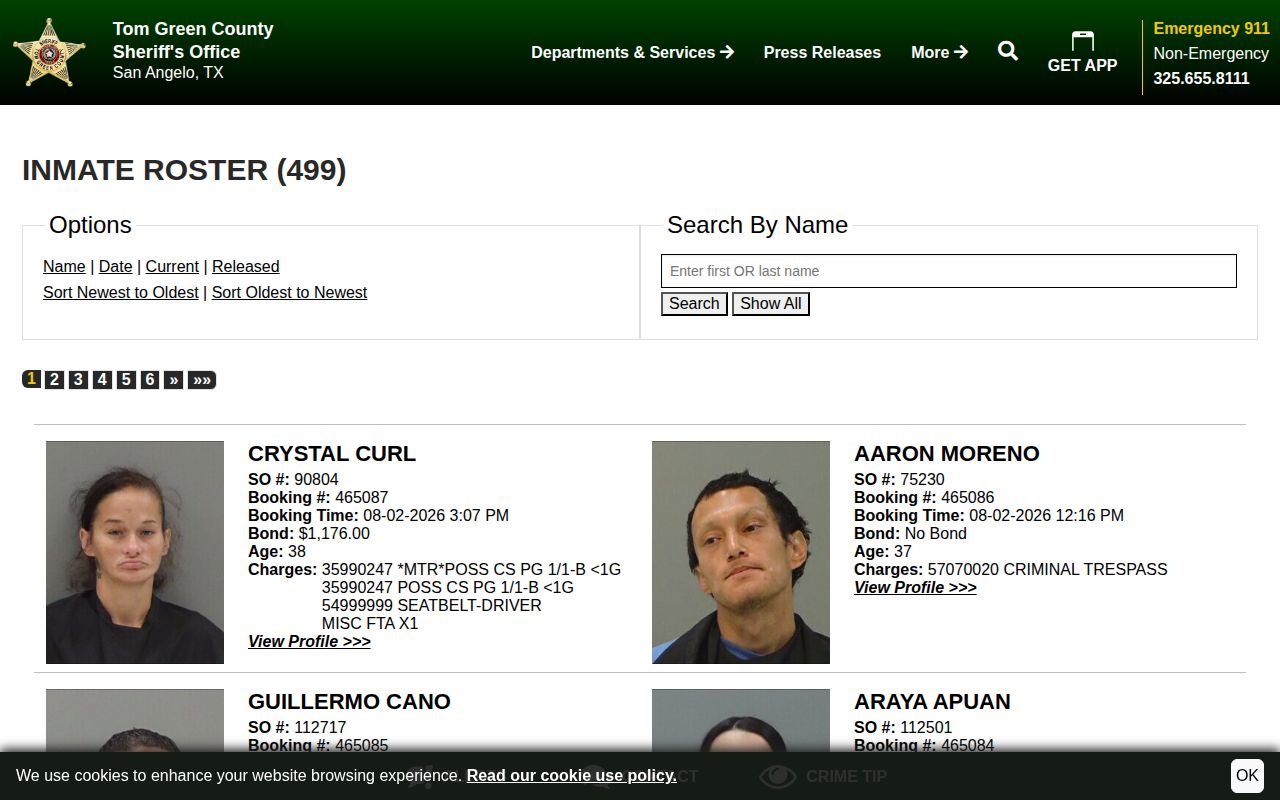
Task: Select MISC FTA X1 charge line
Action: tap(370, 623)
